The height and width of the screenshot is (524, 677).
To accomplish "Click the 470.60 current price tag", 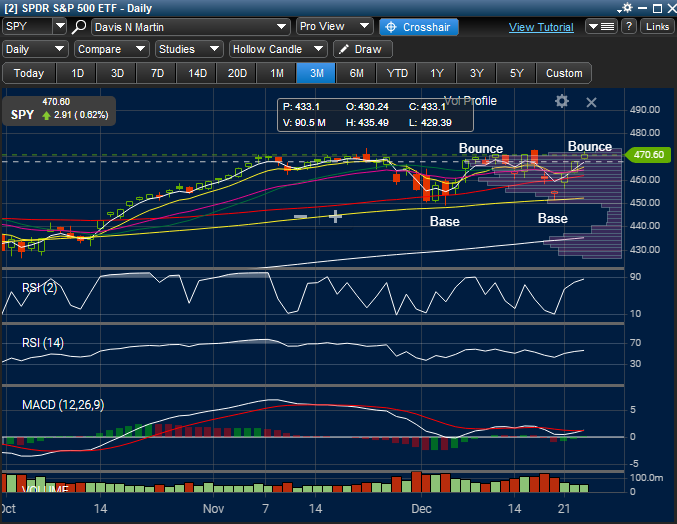I will tap(648, 155).
